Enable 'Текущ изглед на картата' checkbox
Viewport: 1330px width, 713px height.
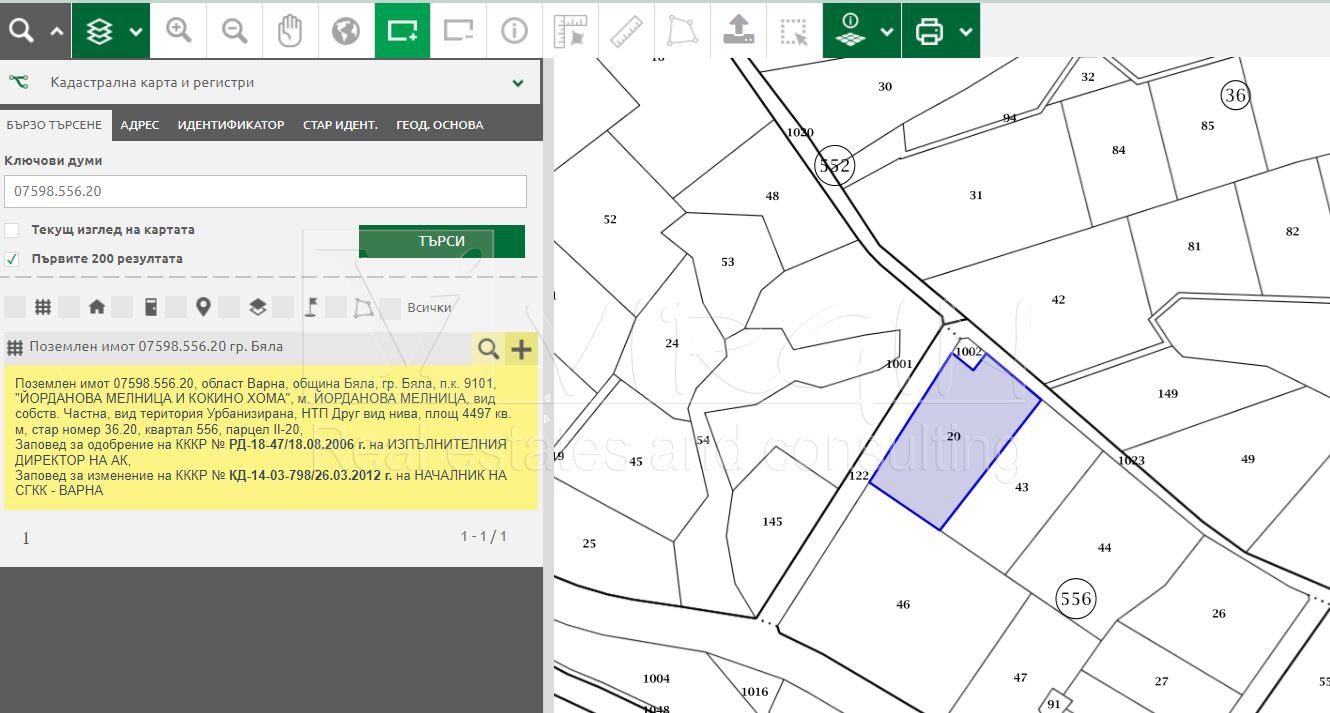(12, 230)
